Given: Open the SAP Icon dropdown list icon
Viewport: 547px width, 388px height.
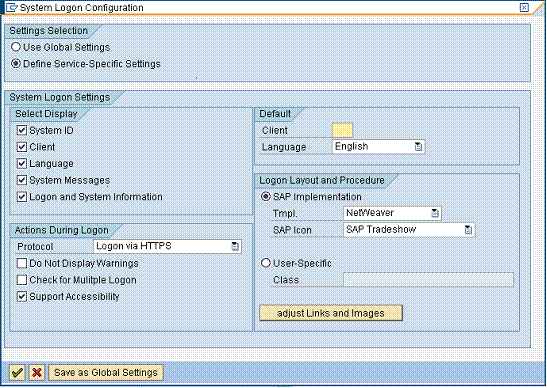Looking at the screenshot, I should (468, 230).
